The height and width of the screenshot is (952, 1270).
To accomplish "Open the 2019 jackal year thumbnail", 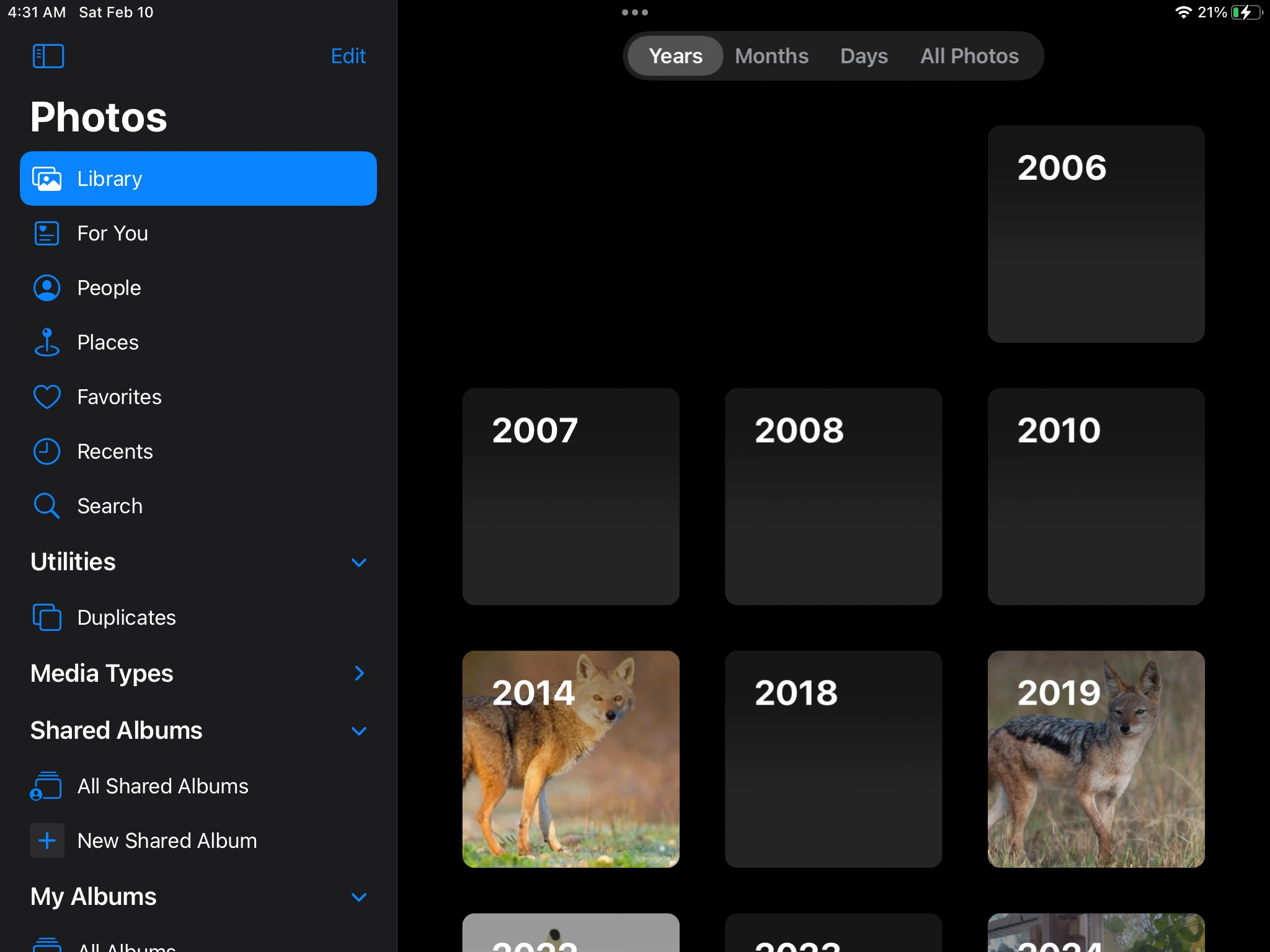I will 1096,759.
